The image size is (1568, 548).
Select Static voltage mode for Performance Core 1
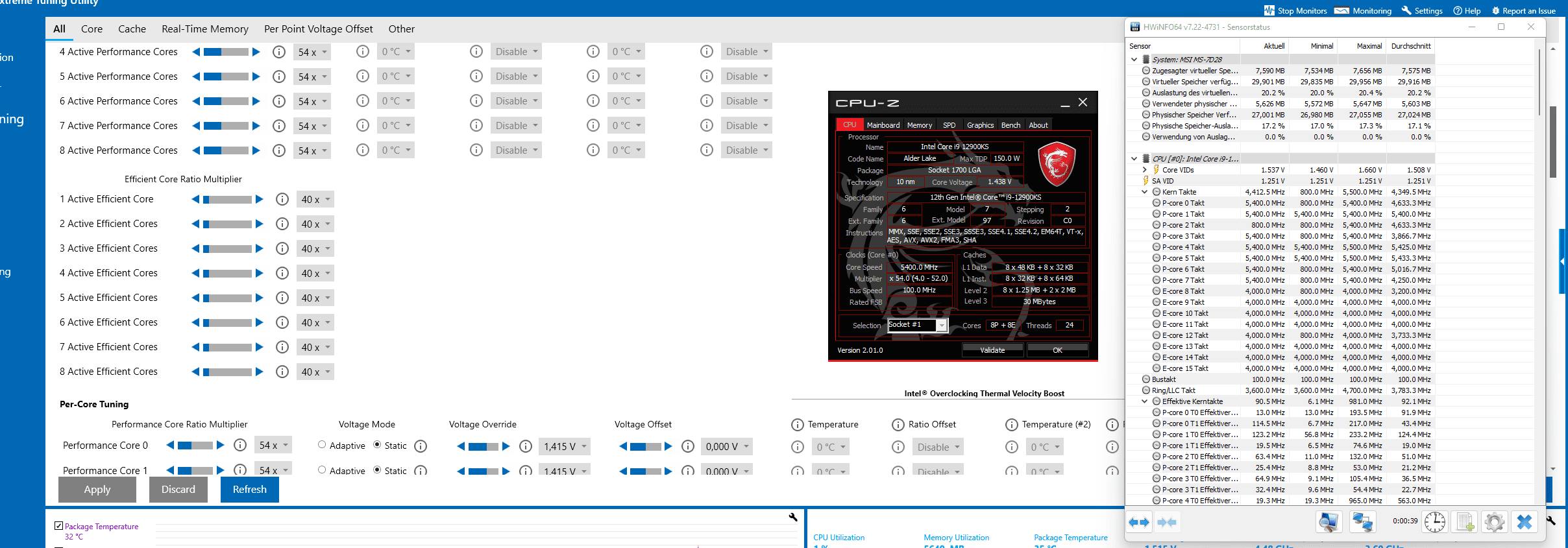point(377,470)
